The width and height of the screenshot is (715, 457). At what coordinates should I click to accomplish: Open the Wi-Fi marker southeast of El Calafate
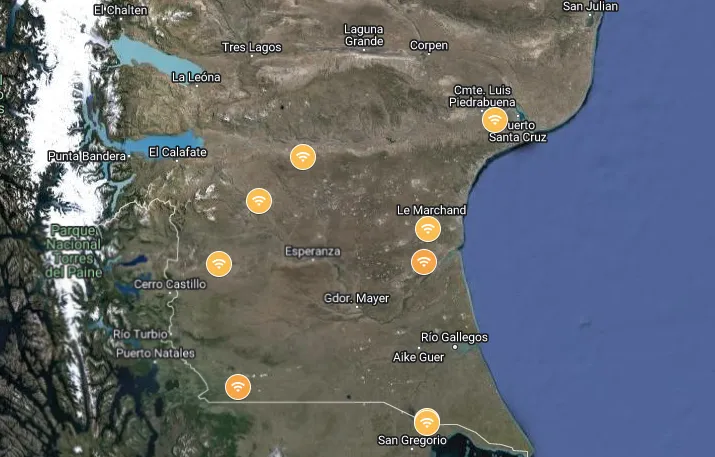point(259,200)
